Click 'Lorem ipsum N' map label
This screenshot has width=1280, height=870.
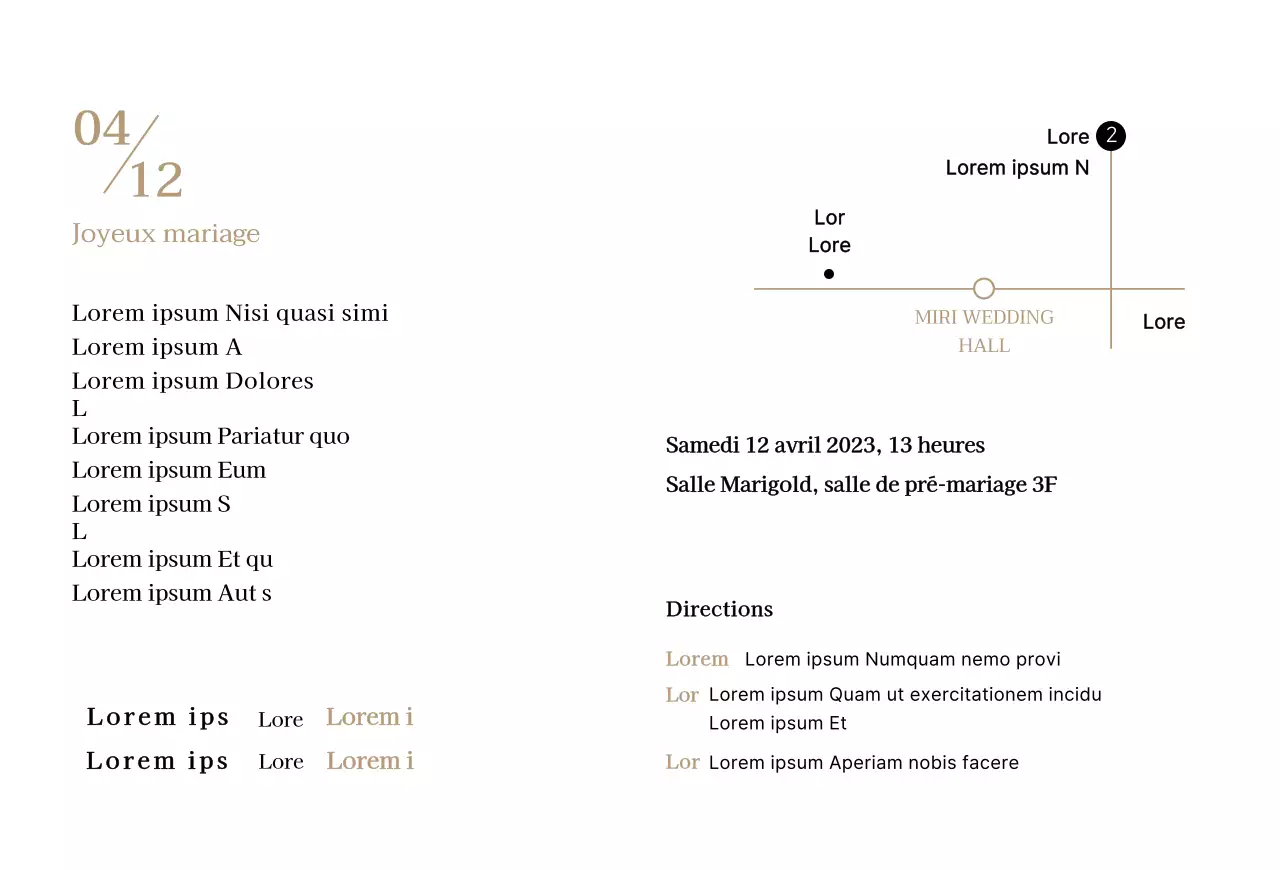point(1017,168)
